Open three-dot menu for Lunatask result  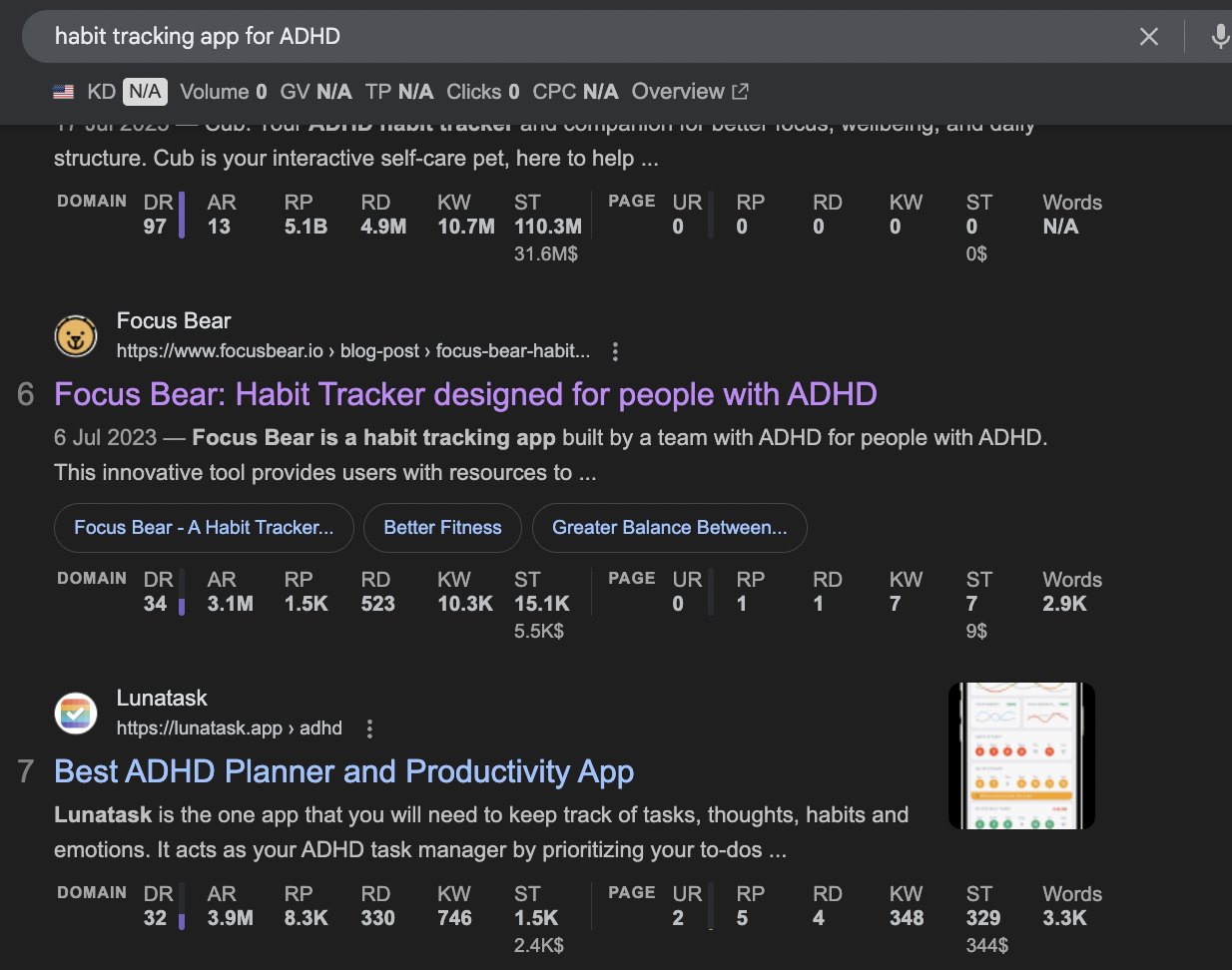tap(369, 728)
